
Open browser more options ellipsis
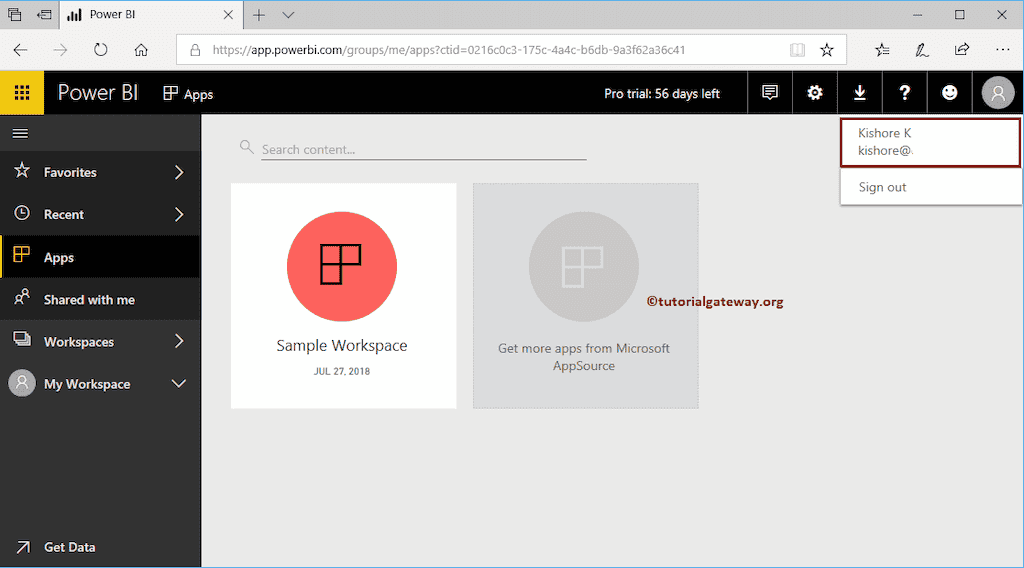tap(1002, 50)
